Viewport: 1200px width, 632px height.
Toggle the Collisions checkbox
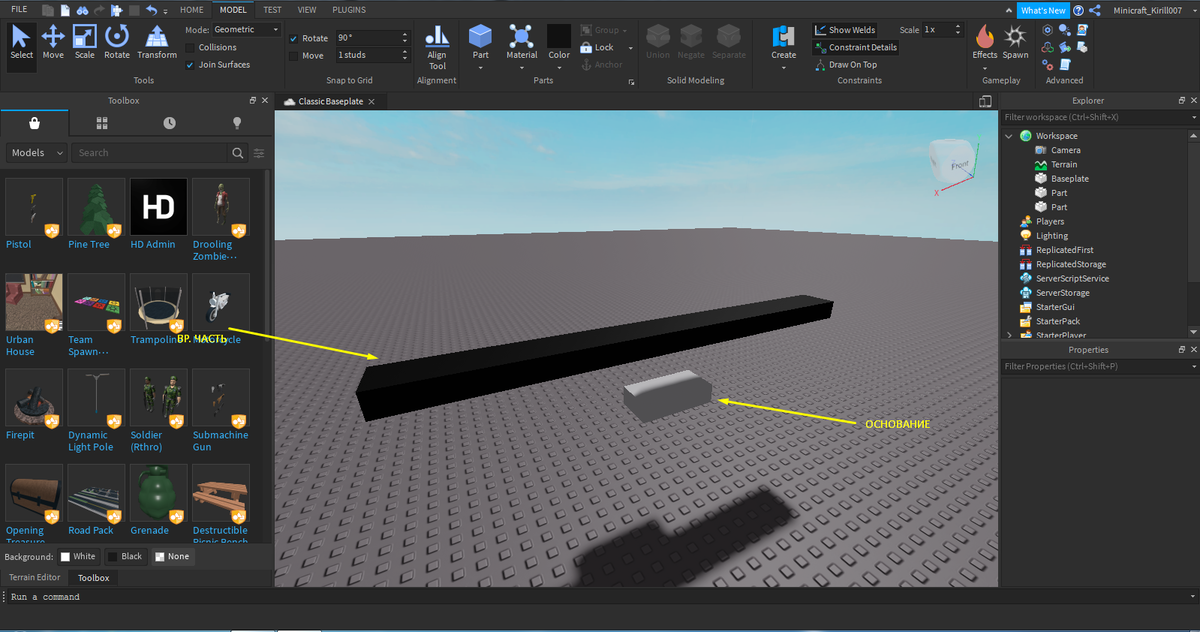tap(191, 47)
